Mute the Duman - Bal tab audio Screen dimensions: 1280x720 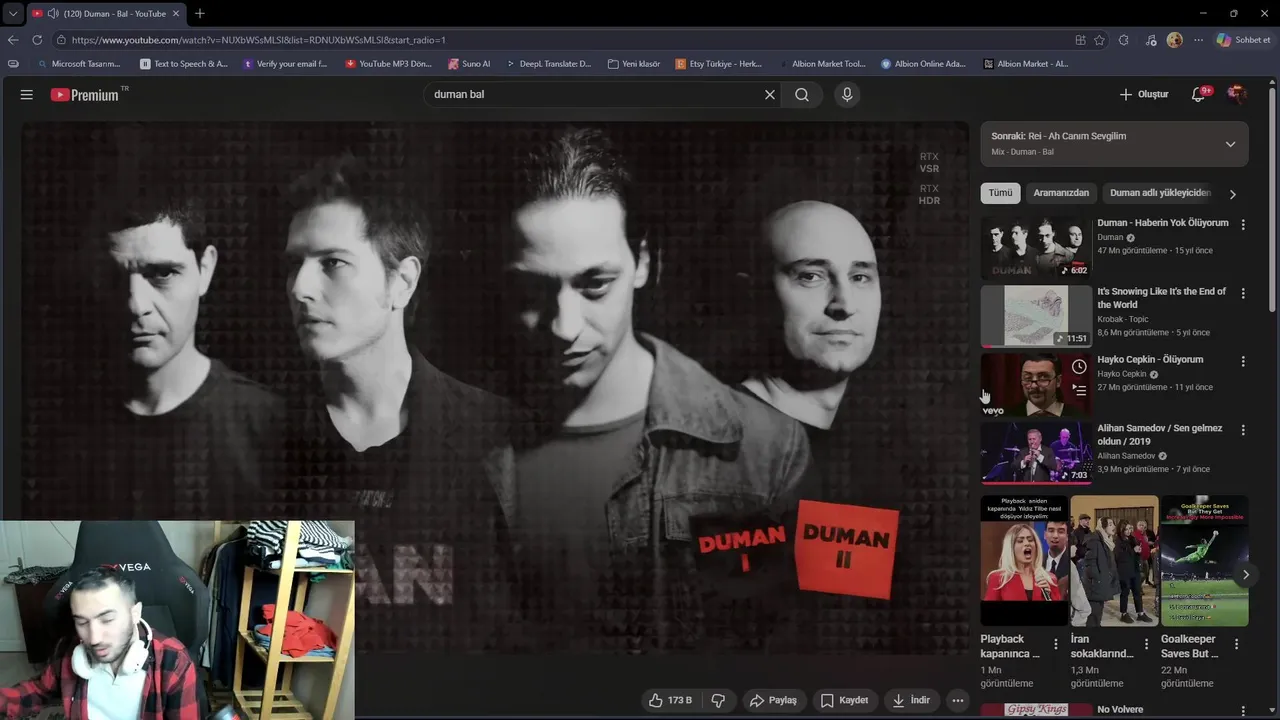click(53, 14)
